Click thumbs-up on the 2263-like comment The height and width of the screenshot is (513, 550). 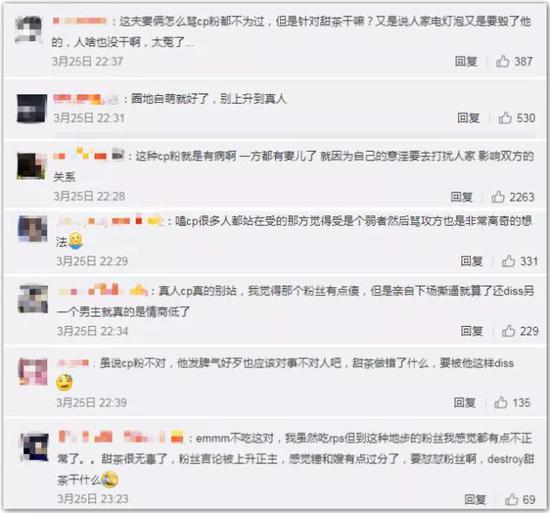pos(498,197)
